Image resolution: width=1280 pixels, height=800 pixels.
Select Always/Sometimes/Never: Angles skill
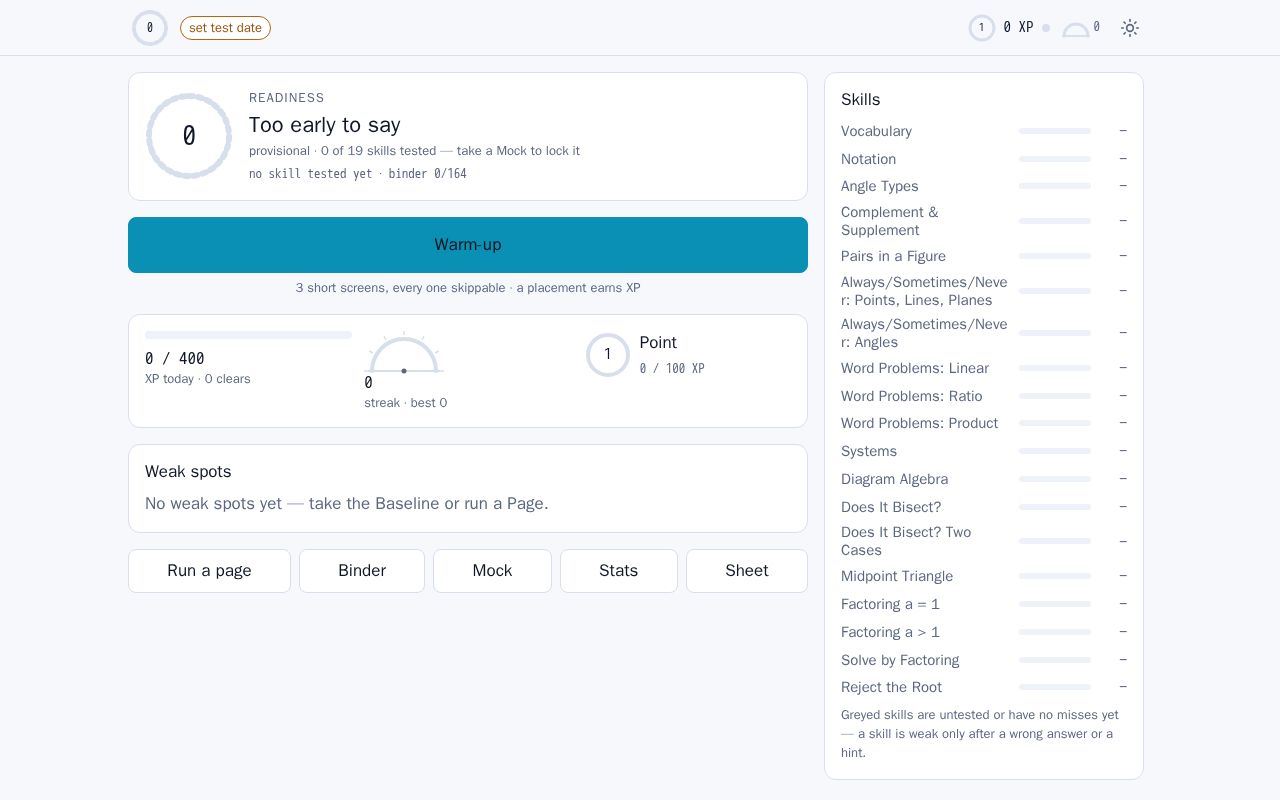[x=984, y=333]
